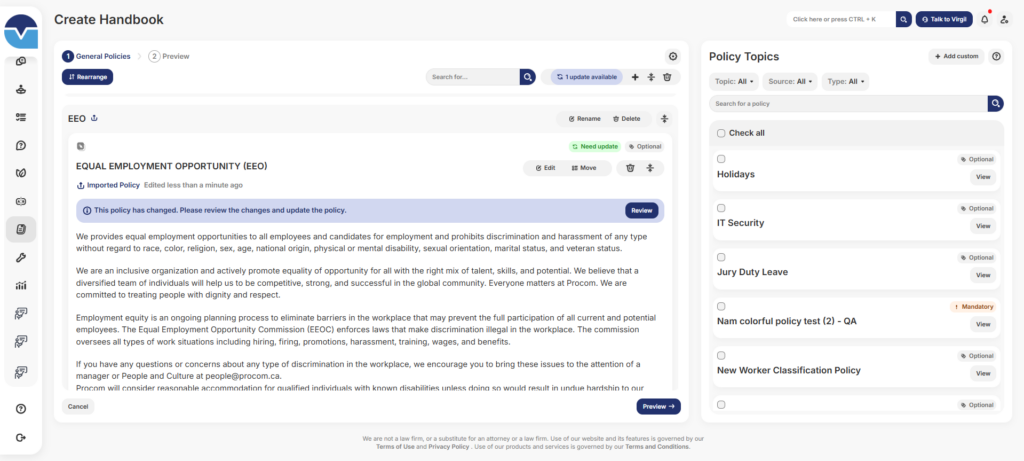Select the Holidays policy checkbox
1024x461 pixels.
(721, 159)
